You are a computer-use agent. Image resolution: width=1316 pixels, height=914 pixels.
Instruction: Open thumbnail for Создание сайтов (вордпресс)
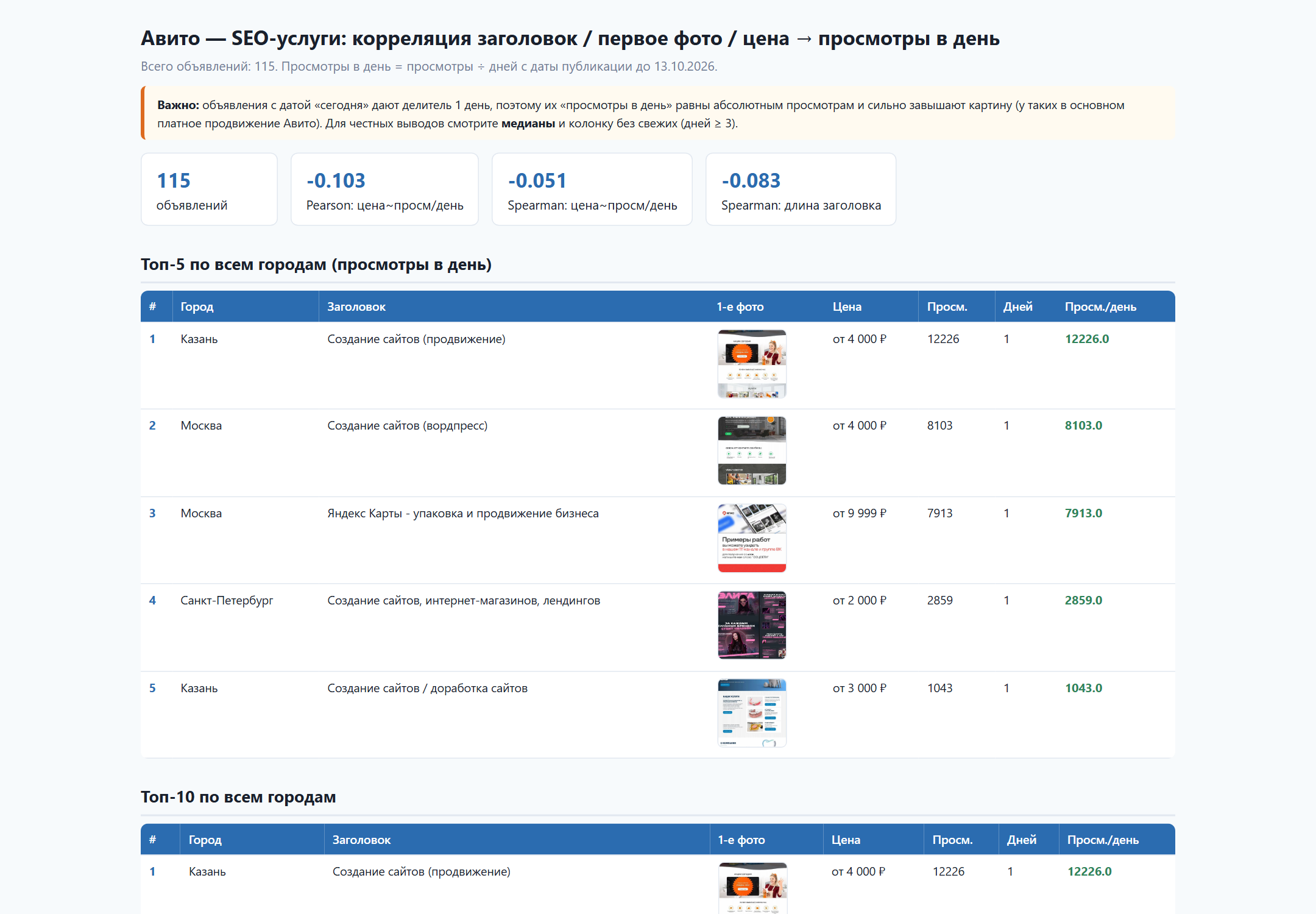tap(752, 451)
